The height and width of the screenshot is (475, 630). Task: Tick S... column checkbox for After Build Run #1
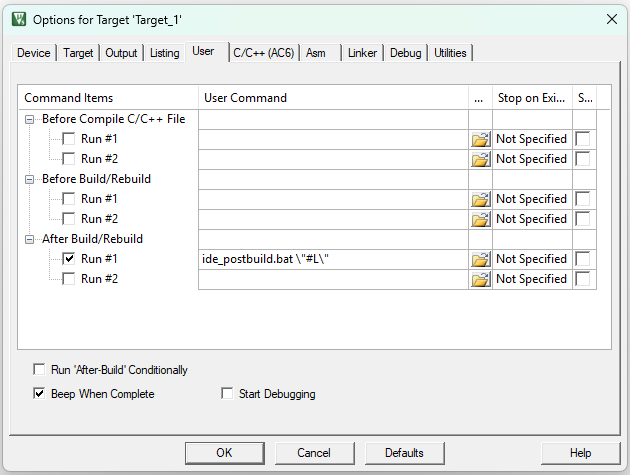583,259
